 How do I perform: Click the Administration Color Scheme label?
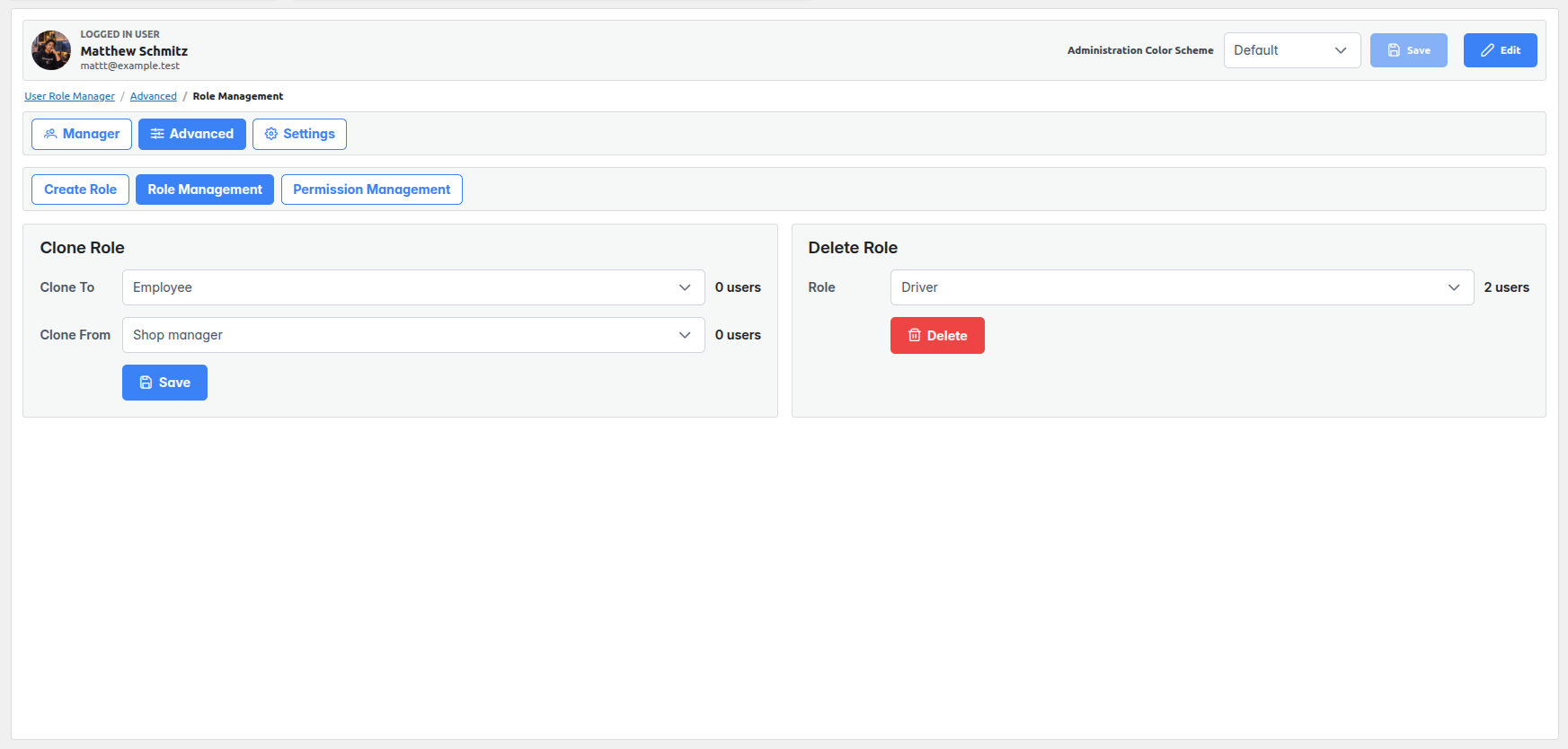1140,50
